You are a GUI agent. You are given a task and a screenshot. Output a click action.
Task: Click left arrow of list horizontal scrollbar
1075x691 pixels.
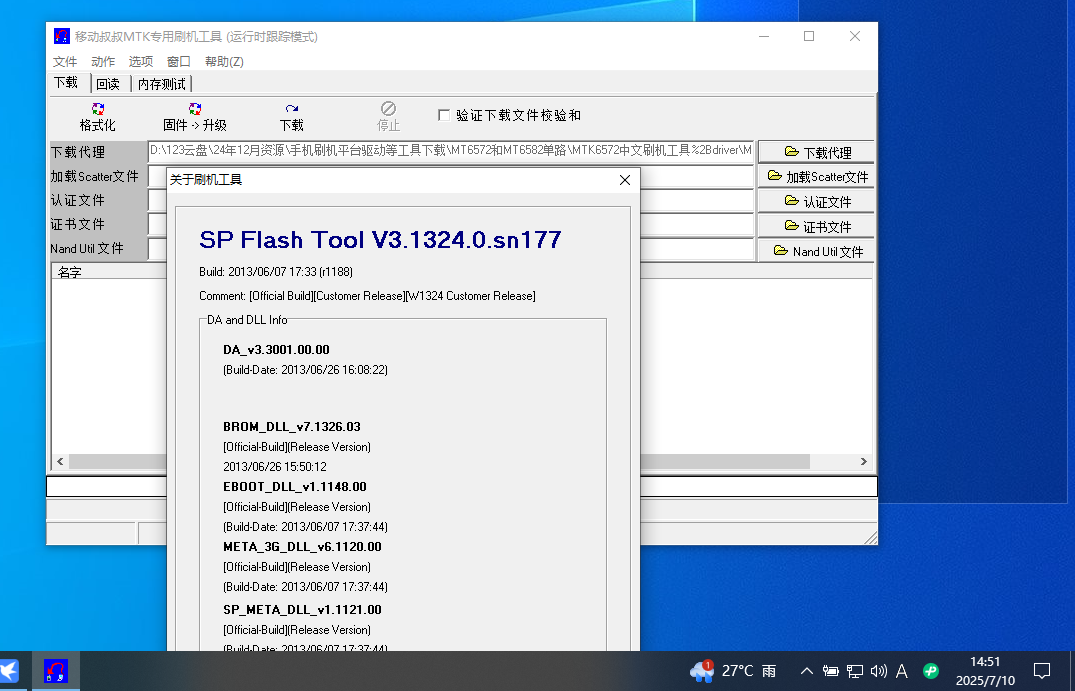coord(60,461)
